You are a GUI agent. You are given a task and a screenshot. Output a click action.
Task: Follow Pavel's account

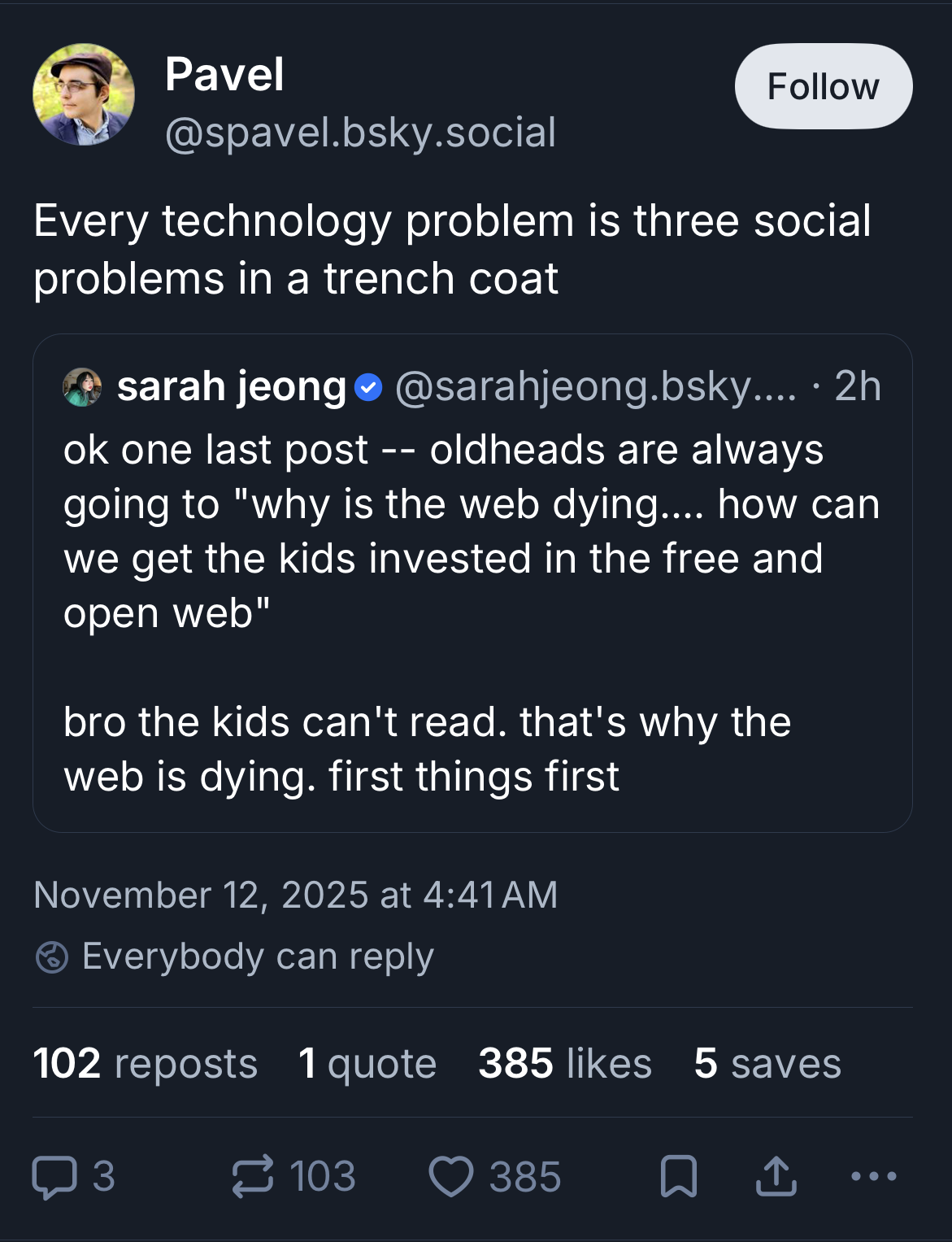(x=823, y=86)
